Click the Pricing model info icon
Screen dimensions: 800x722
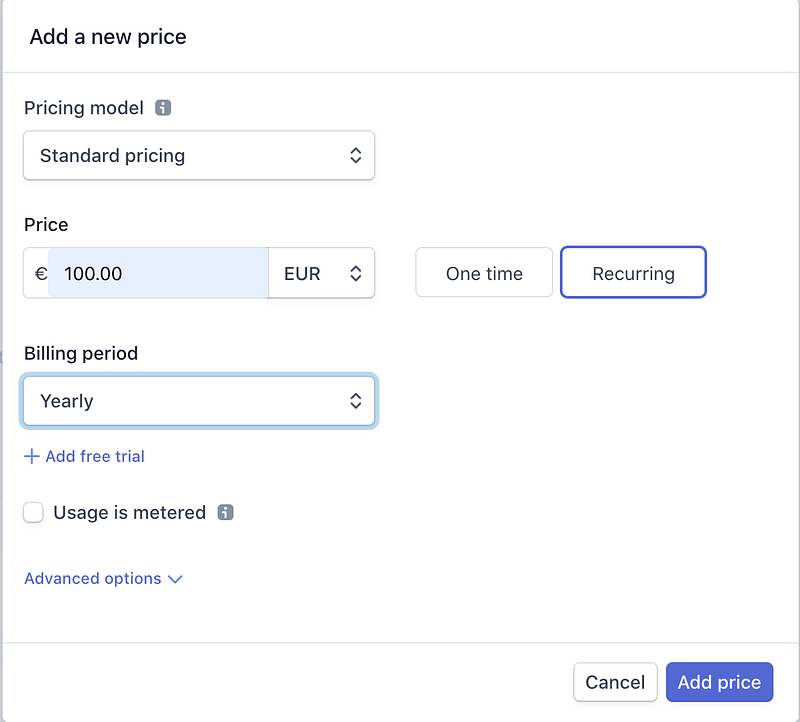(x=163, y=108)
